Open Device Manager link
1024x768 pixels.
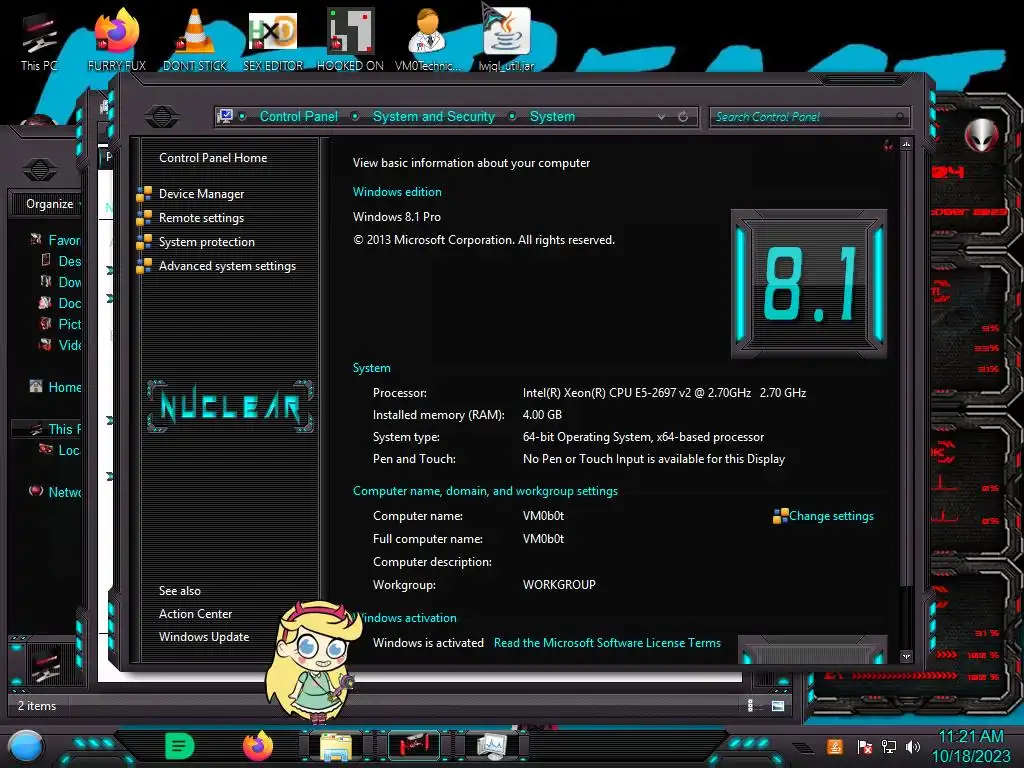[x=201, y=194]
